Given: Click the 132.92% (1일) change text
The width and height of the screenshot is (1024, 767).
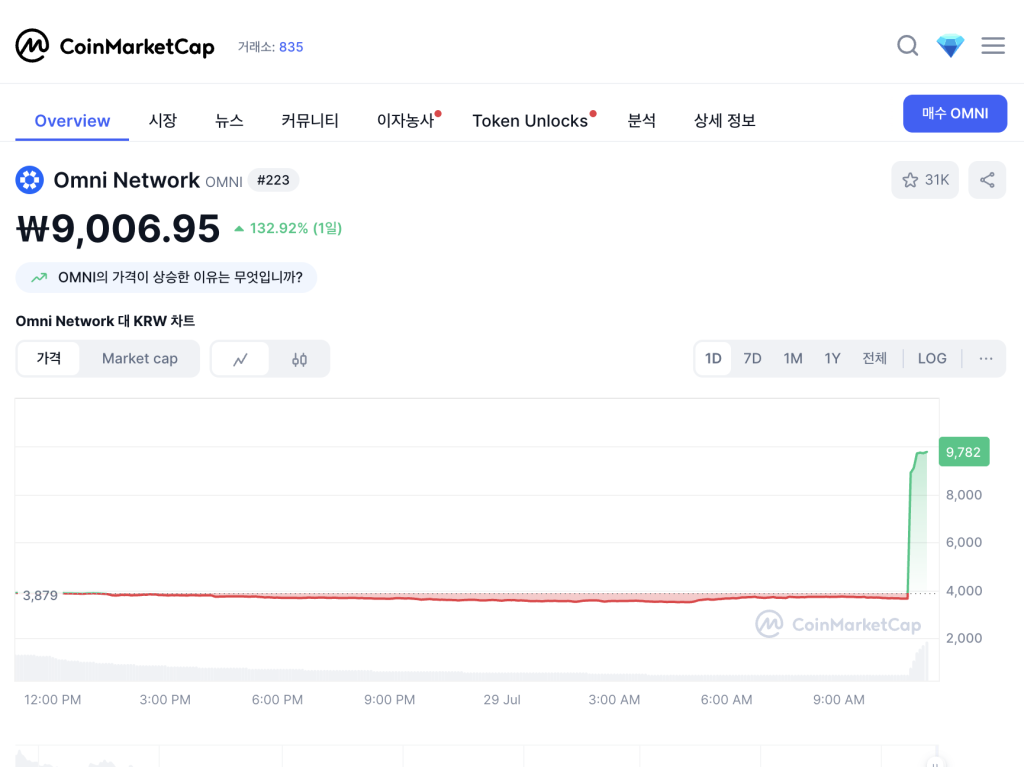Looking at the screenshot, I should click(295, 228).
